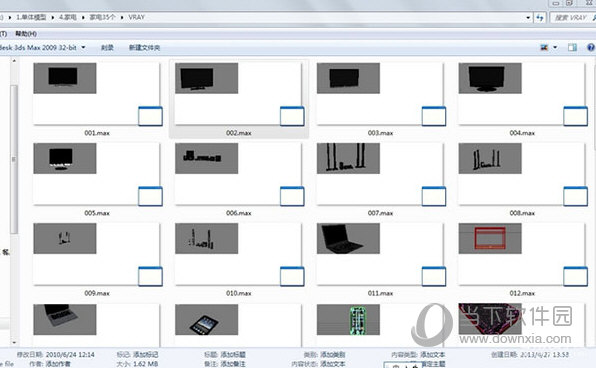Expand the arrow after 家电35个 breadcrumb
The width and height of the screenshot is (596, 368).
coord(122,17)
